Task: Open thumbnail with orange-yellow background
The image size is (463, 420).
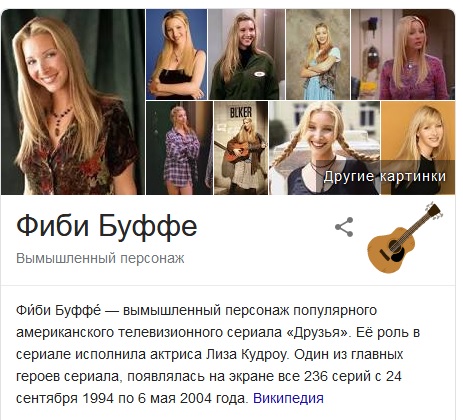Action: pyautogui.click(x=418, y=148)
